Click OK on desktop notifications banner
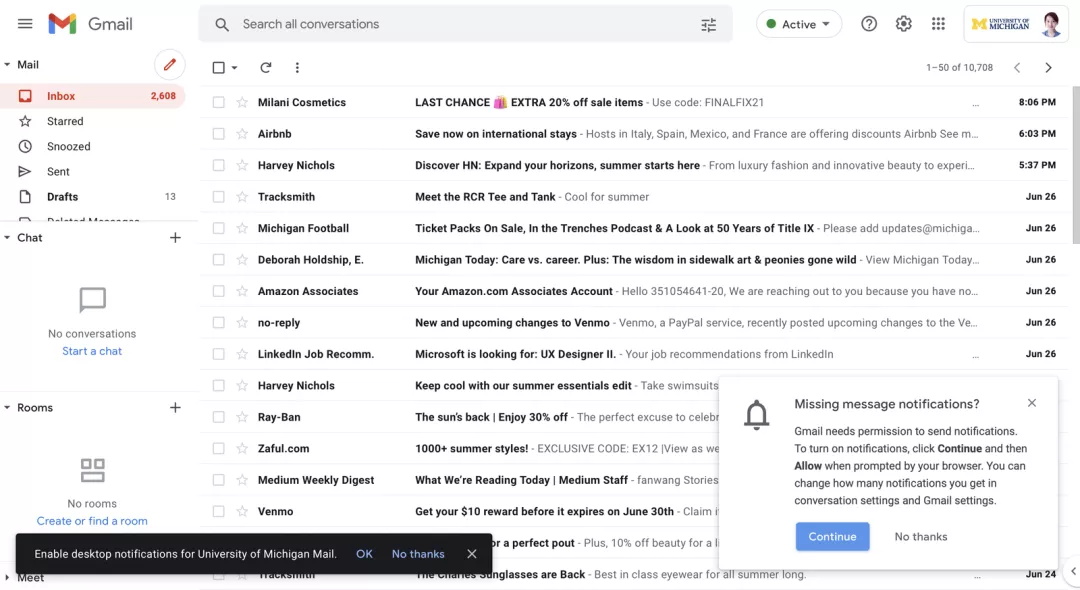Viewport: 1080px width, 590px height. pyautogui.click(x=364, y=554)
